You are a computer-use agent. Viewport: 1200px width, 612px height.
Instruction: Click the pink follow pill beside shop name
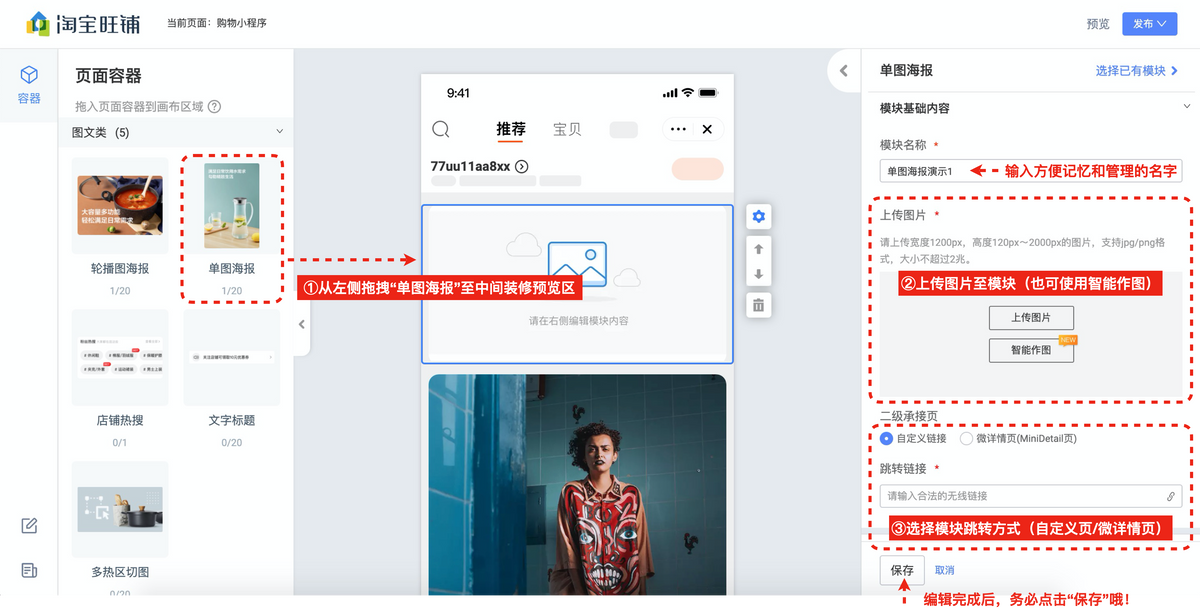coord(698,168)
